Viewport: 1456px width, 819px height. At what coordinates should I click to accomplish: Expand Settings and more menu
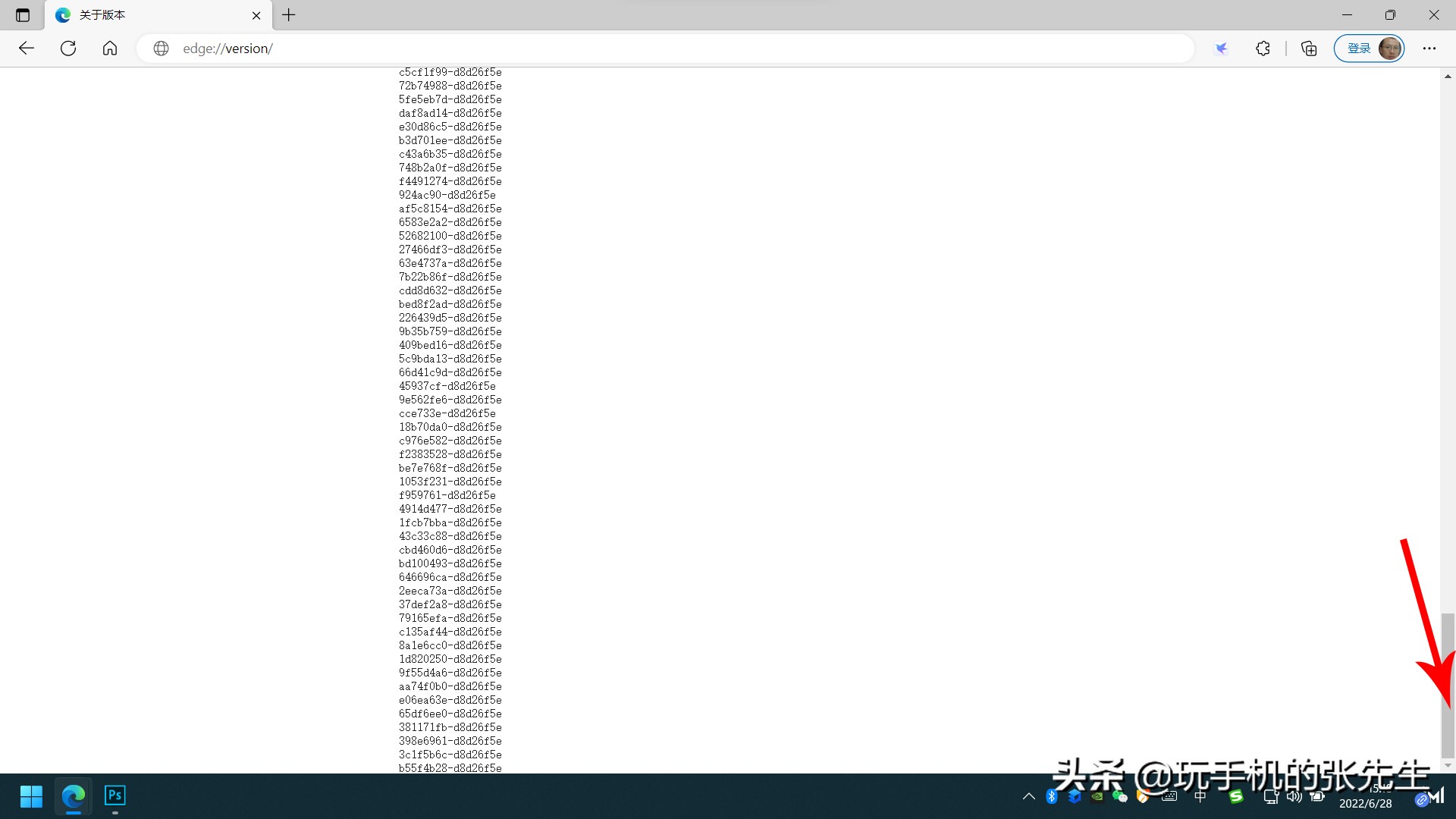pos(1429,49)
